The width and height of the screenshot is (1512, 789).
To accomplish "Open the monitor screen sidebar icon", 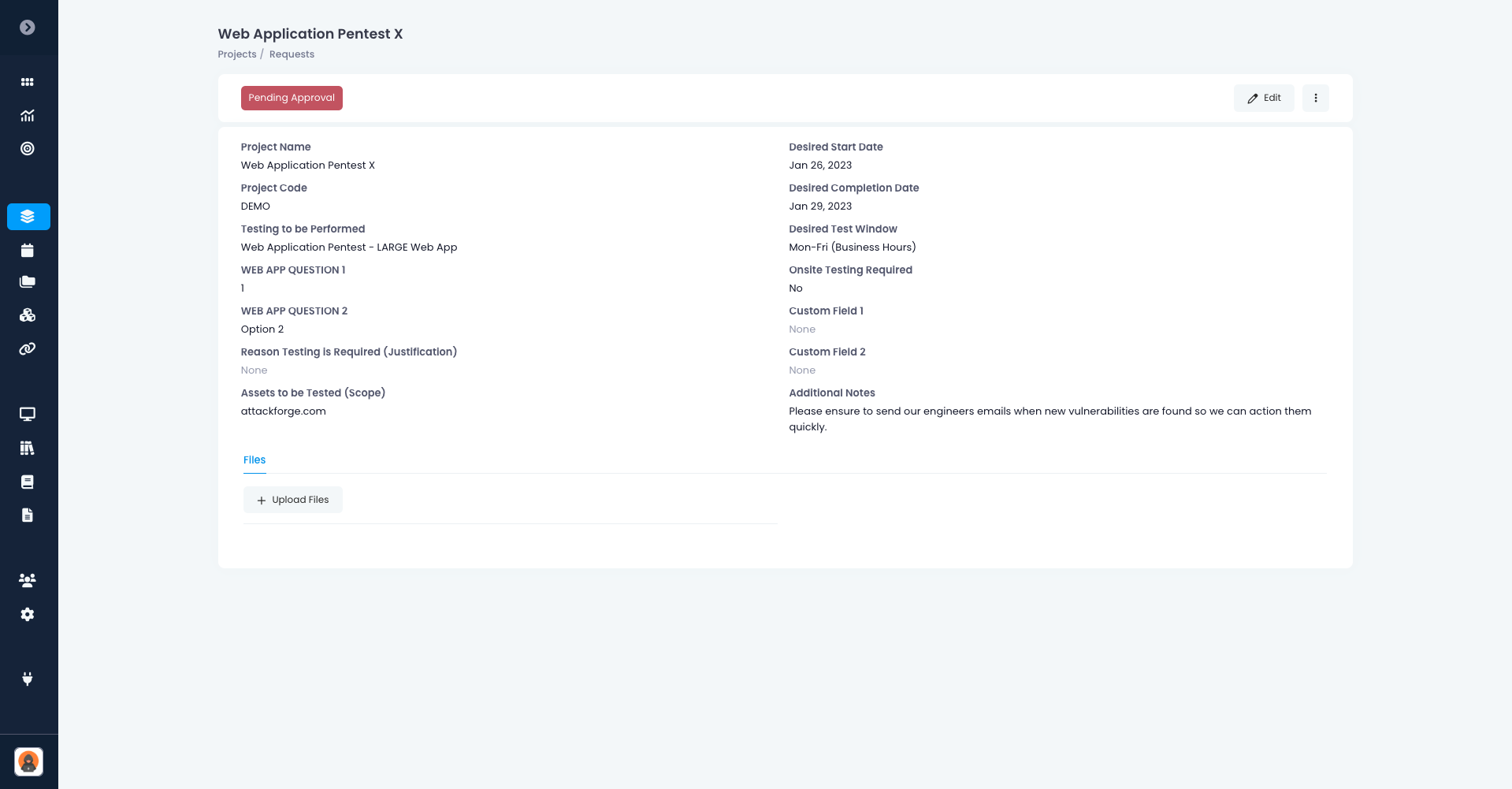I will [28, 415].
